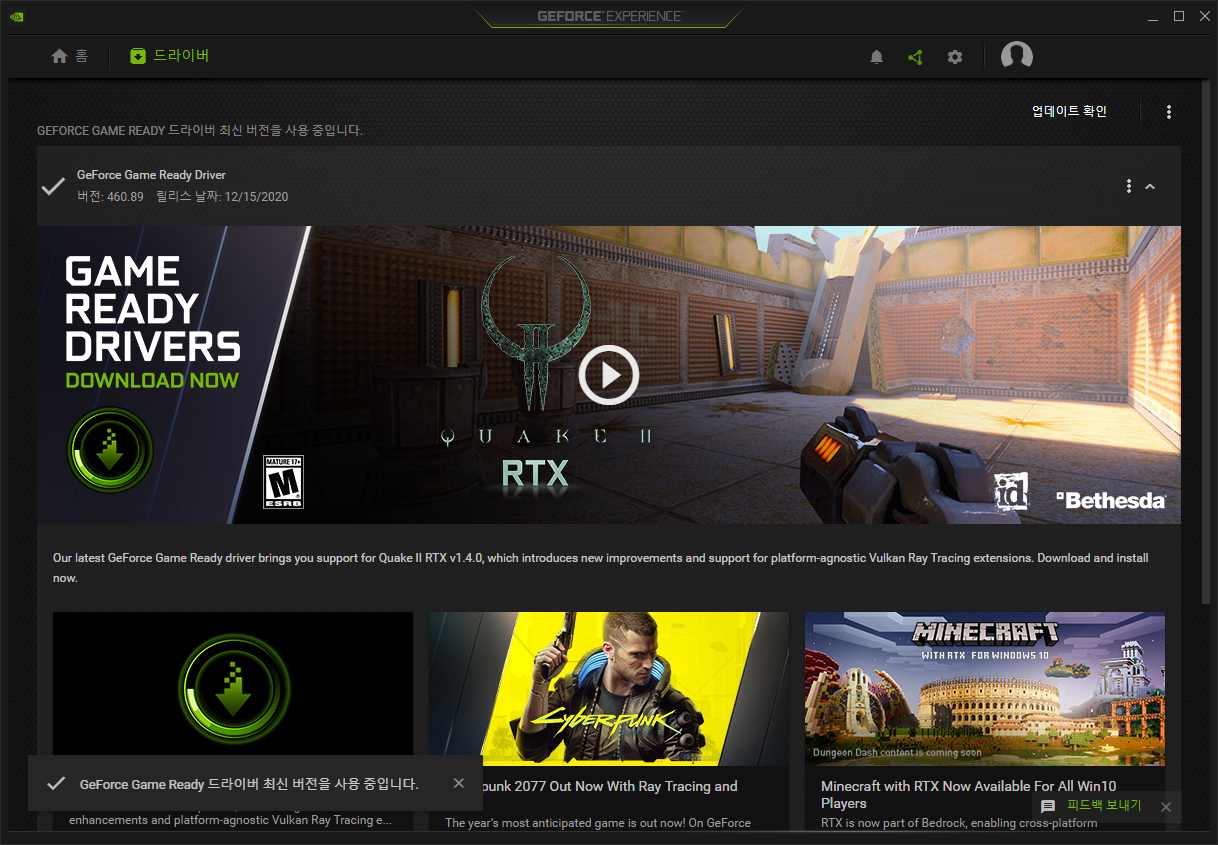
Task: Open the Minecraft with RTX article thumbnail
Action: pyautogui.click(x=984, y=689)
